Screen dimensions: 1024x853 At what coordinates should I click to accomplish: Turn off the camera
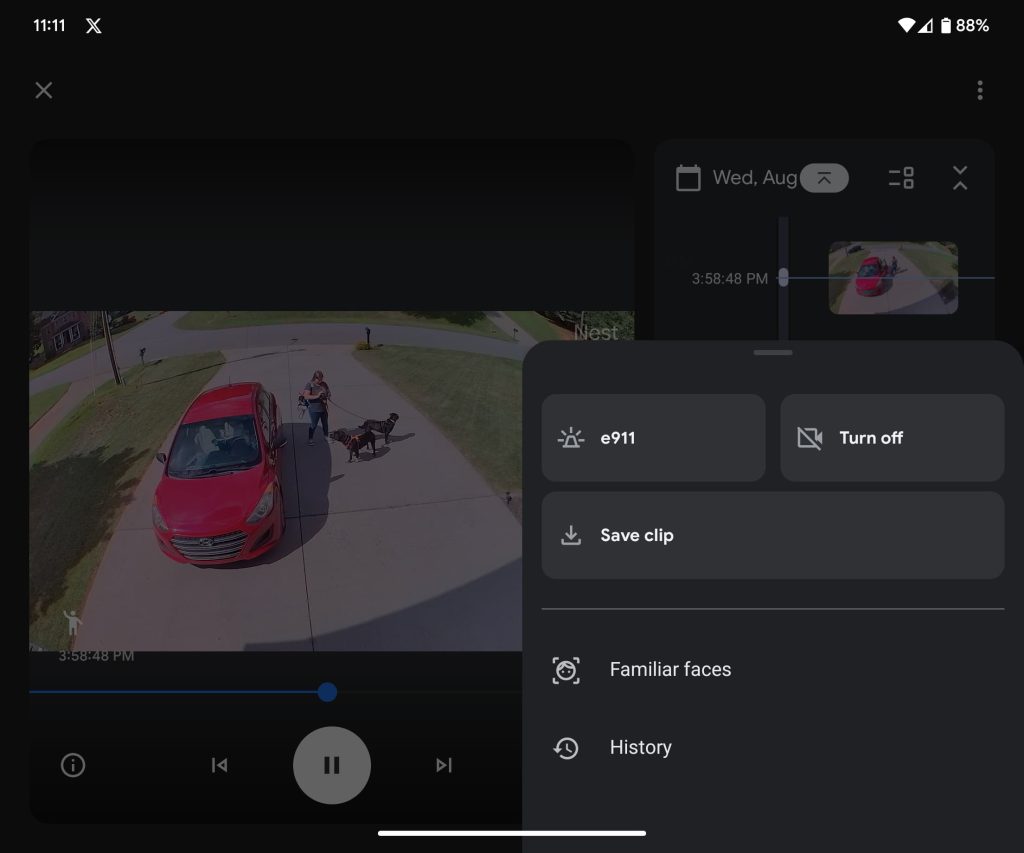pyautogui.click(x=892, y=438)
